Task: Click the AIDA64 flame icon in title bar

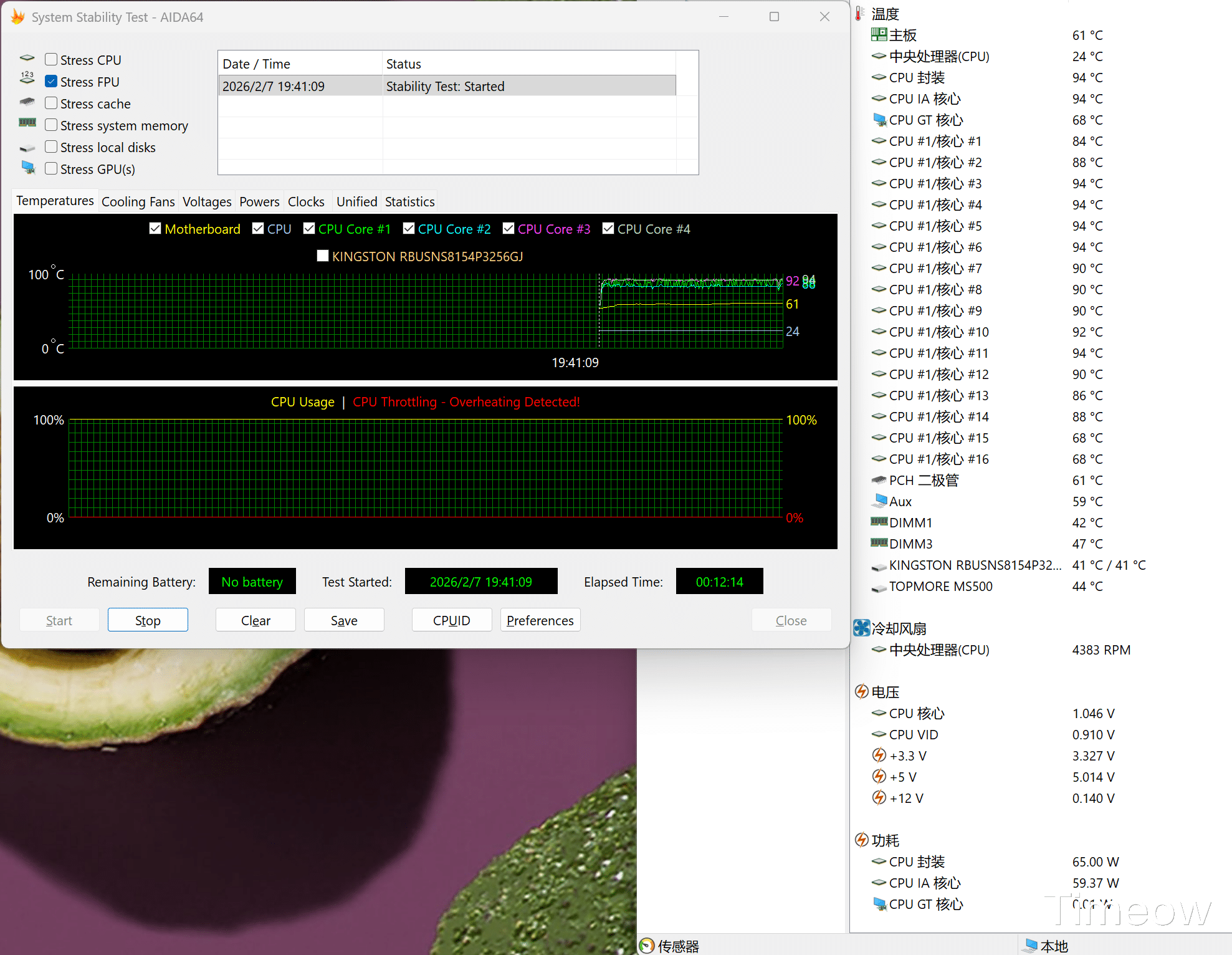Action: click(x=18, y=17)
